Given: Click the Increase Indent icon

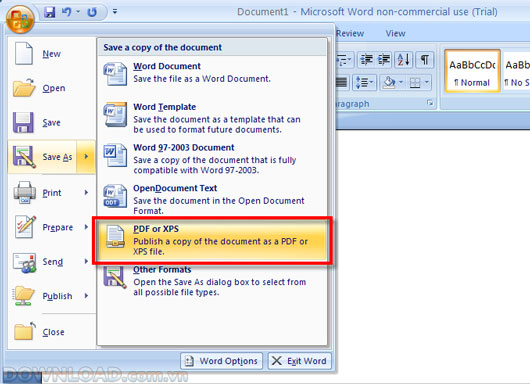Looking at the screenshot, I should [x=383, y=60].
